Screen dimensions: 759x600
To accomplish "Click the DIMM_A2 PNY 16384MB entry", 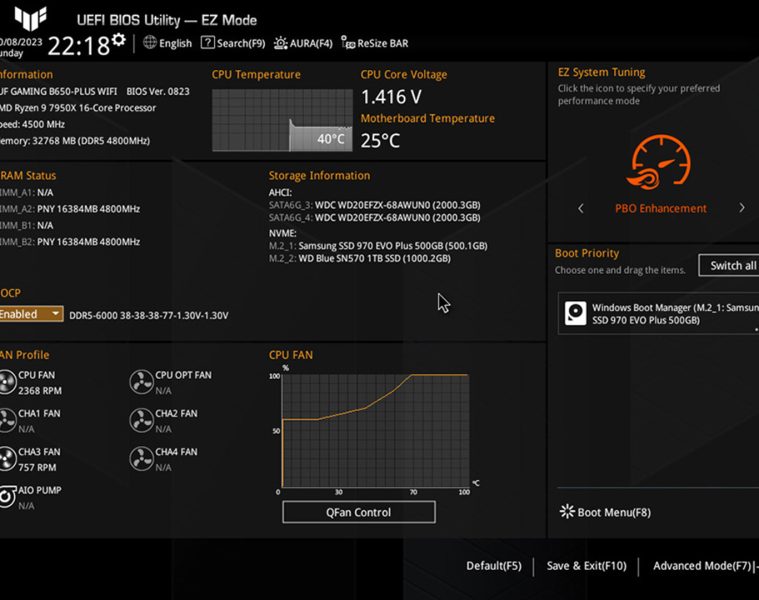I will 70,209.
